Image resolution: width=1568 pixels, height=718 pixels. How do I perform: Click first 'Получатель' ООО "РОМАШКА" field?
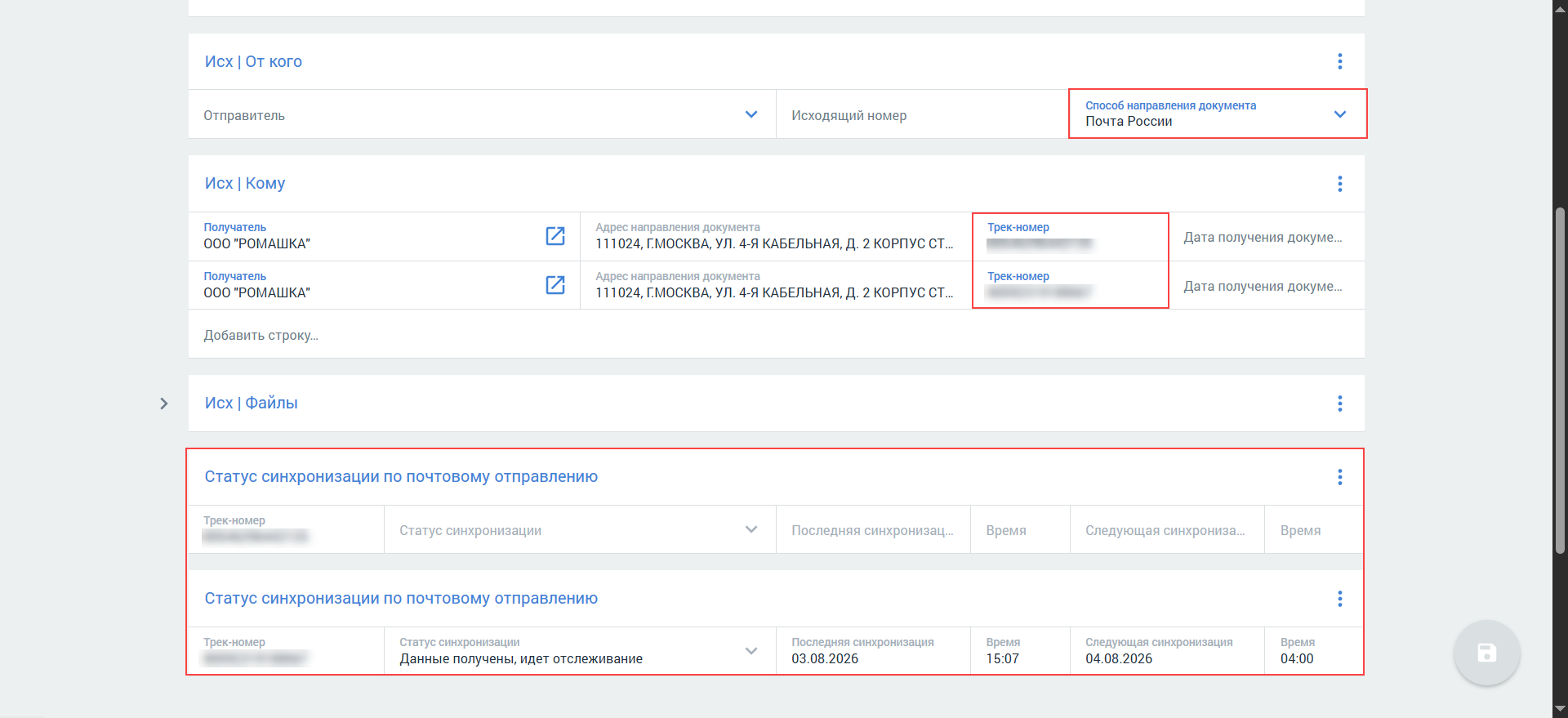384,236
